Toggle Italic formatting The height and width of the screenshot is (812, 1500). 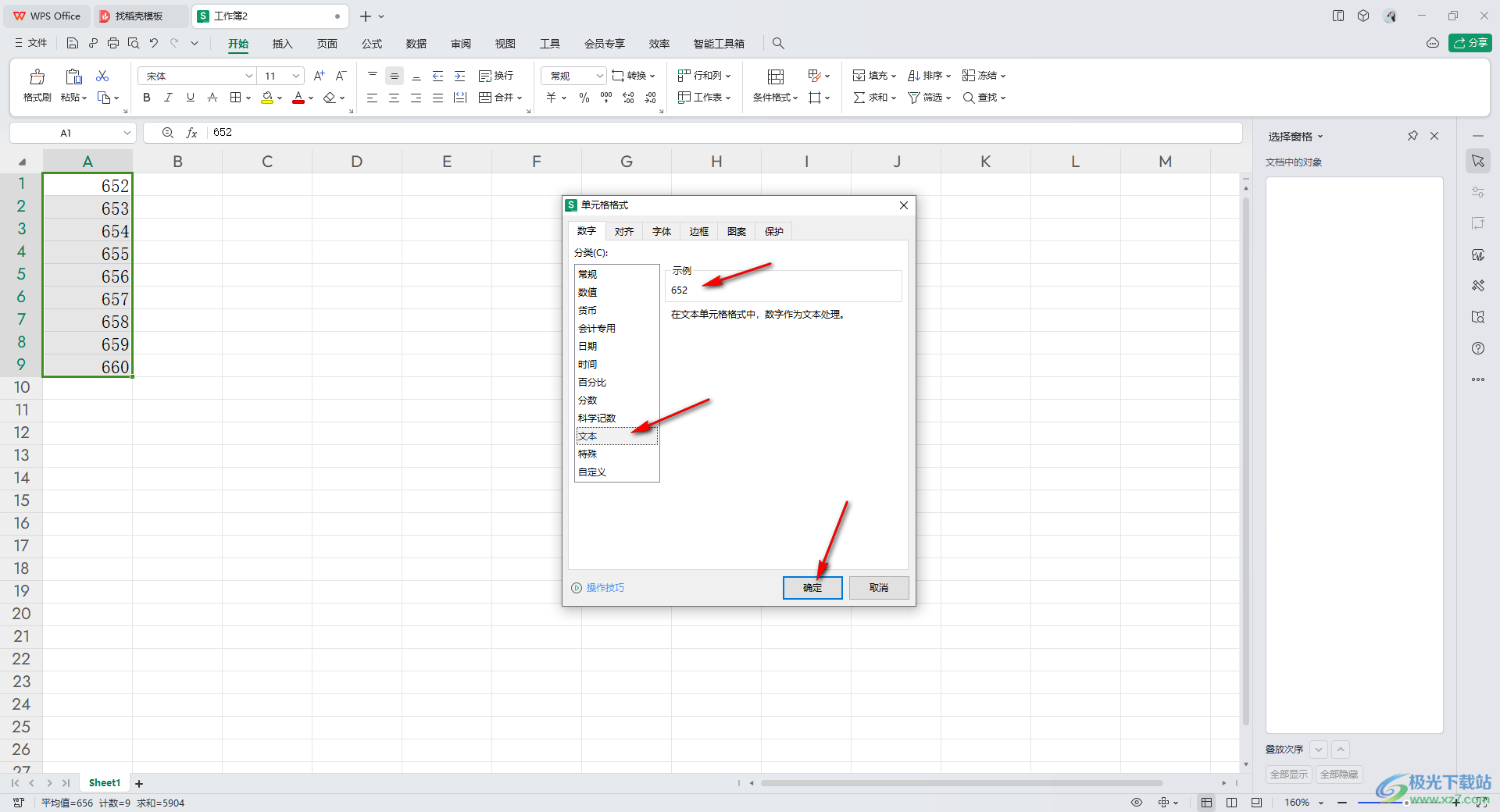point(168,98)
